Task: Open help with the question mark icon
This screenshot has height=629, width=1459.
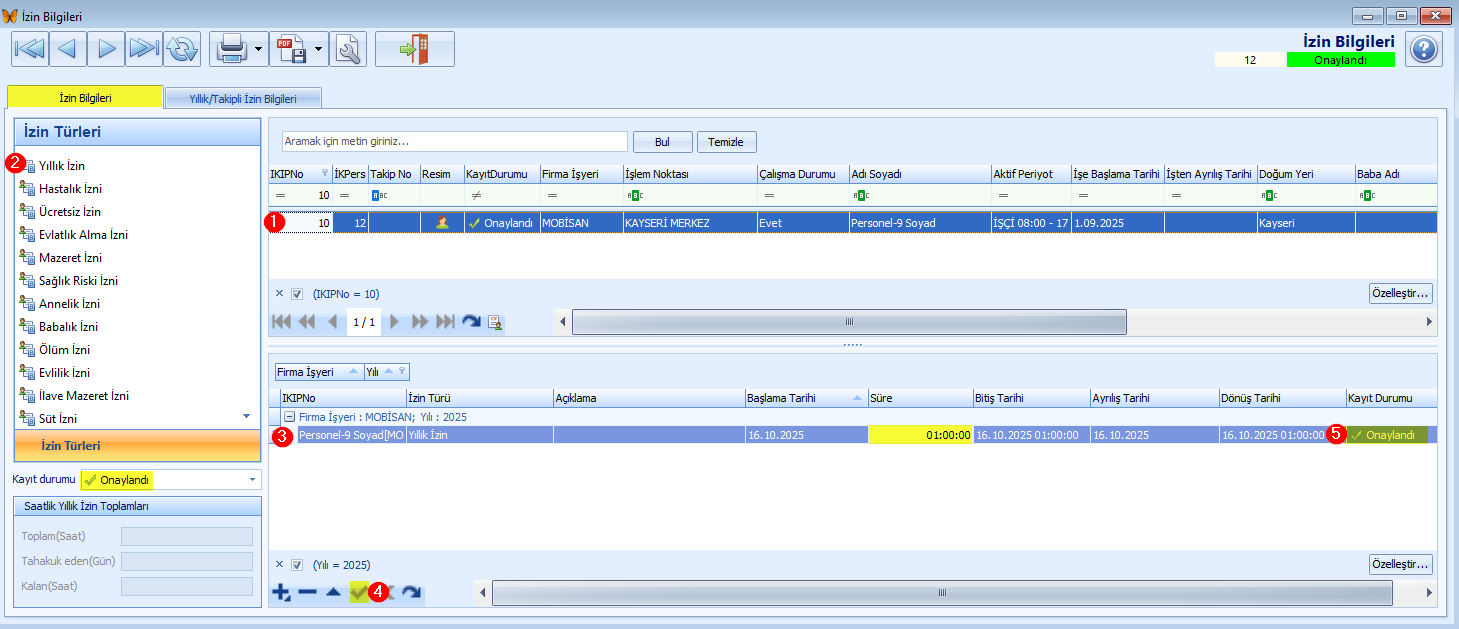Action: (1423, 49)
